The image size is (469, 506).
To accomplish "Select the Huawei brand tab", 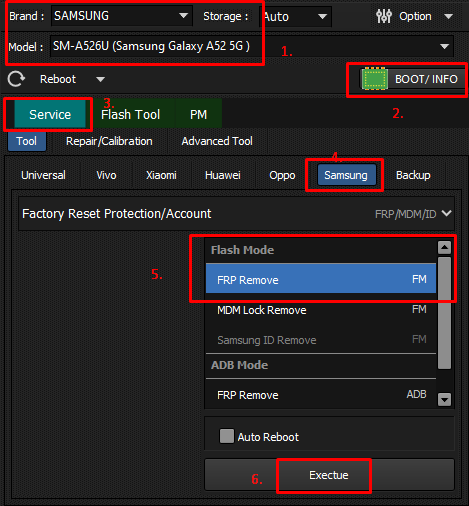I will [x=223, y=175].
